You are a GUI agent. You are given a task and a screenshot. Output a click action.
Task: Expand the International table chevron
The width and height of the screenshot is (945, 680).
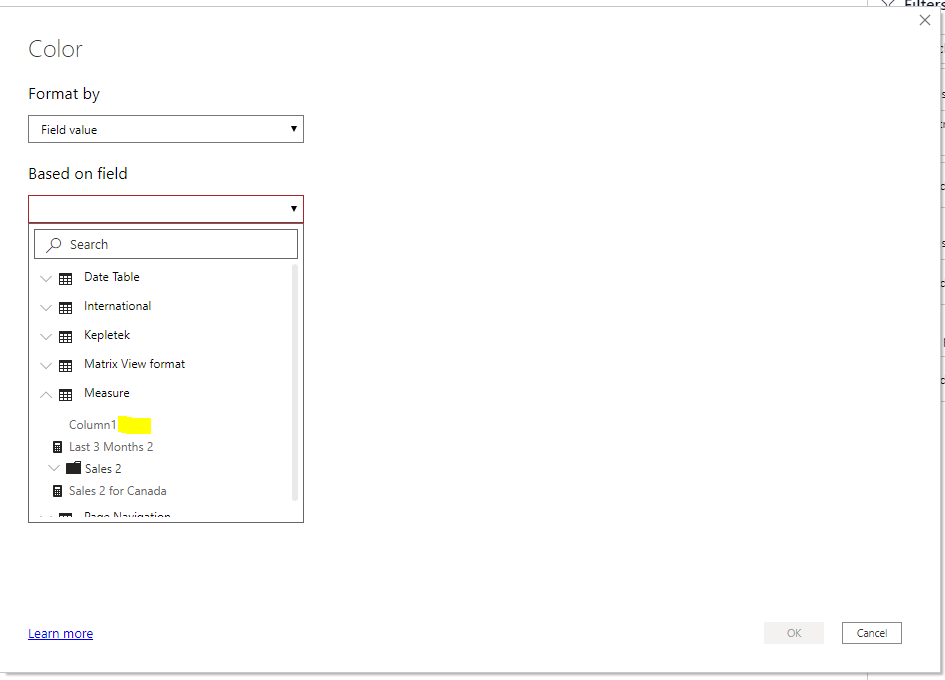coord(46,307)
